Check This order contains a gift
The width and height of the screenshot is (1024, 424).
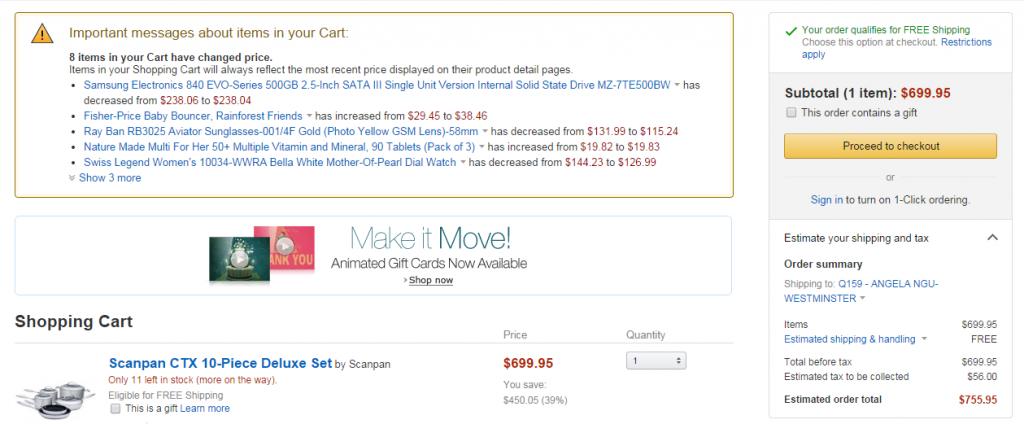791,112
